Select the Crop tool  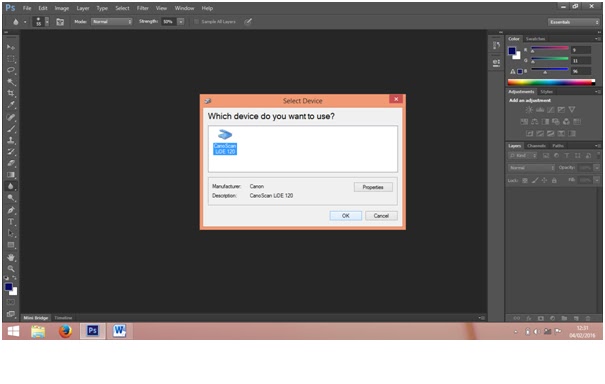11,93
